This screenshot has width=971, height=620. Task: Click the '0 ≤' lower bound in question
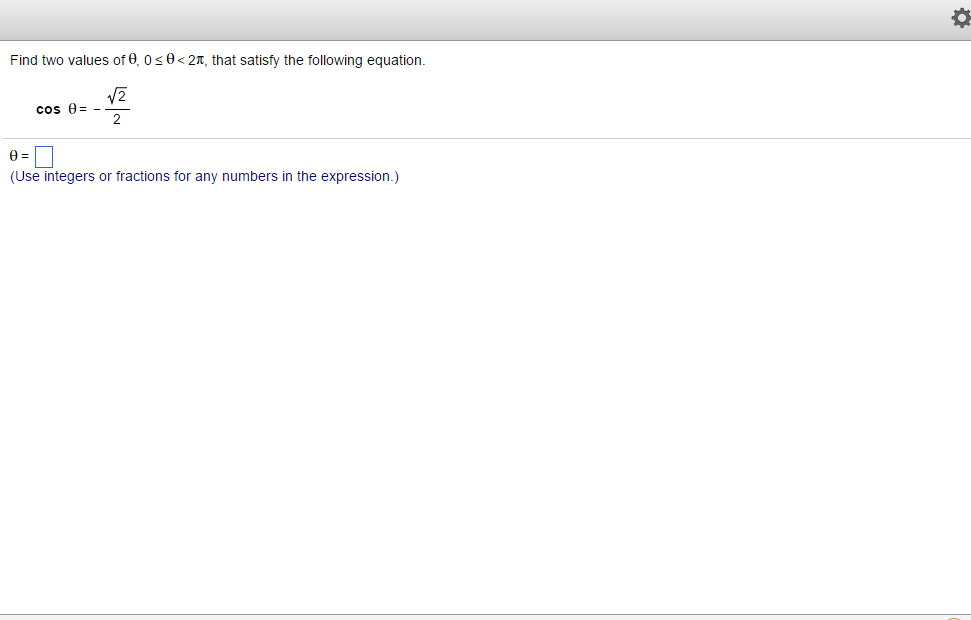[150, 61]
